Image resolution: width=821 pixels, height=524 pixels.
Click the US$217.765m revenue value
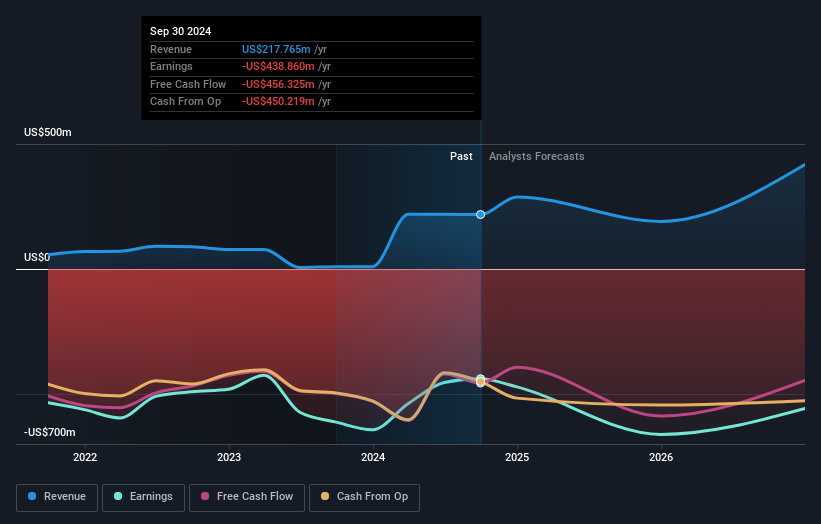(276, 49)
